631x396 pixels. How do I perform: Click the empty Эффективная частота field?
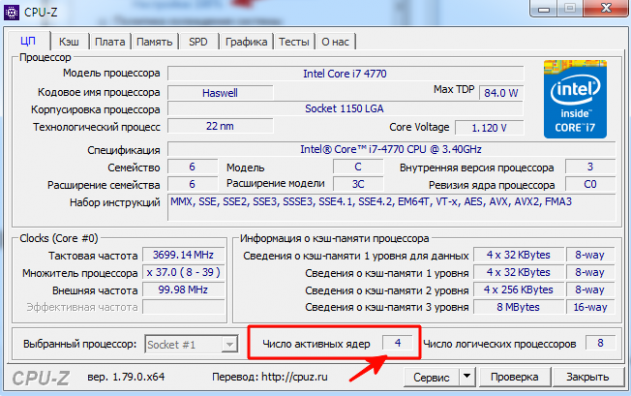click(183, 307)
